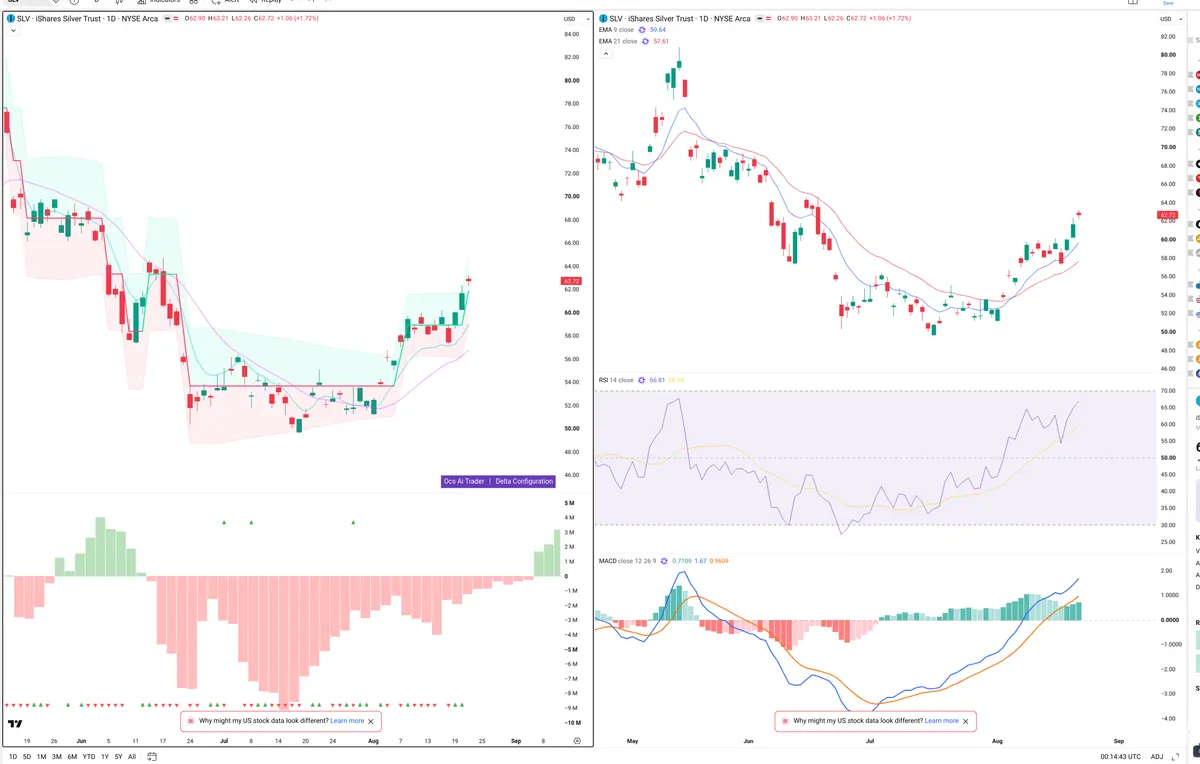Expand the left chart indicator legend chevron

tap(12, 31)
